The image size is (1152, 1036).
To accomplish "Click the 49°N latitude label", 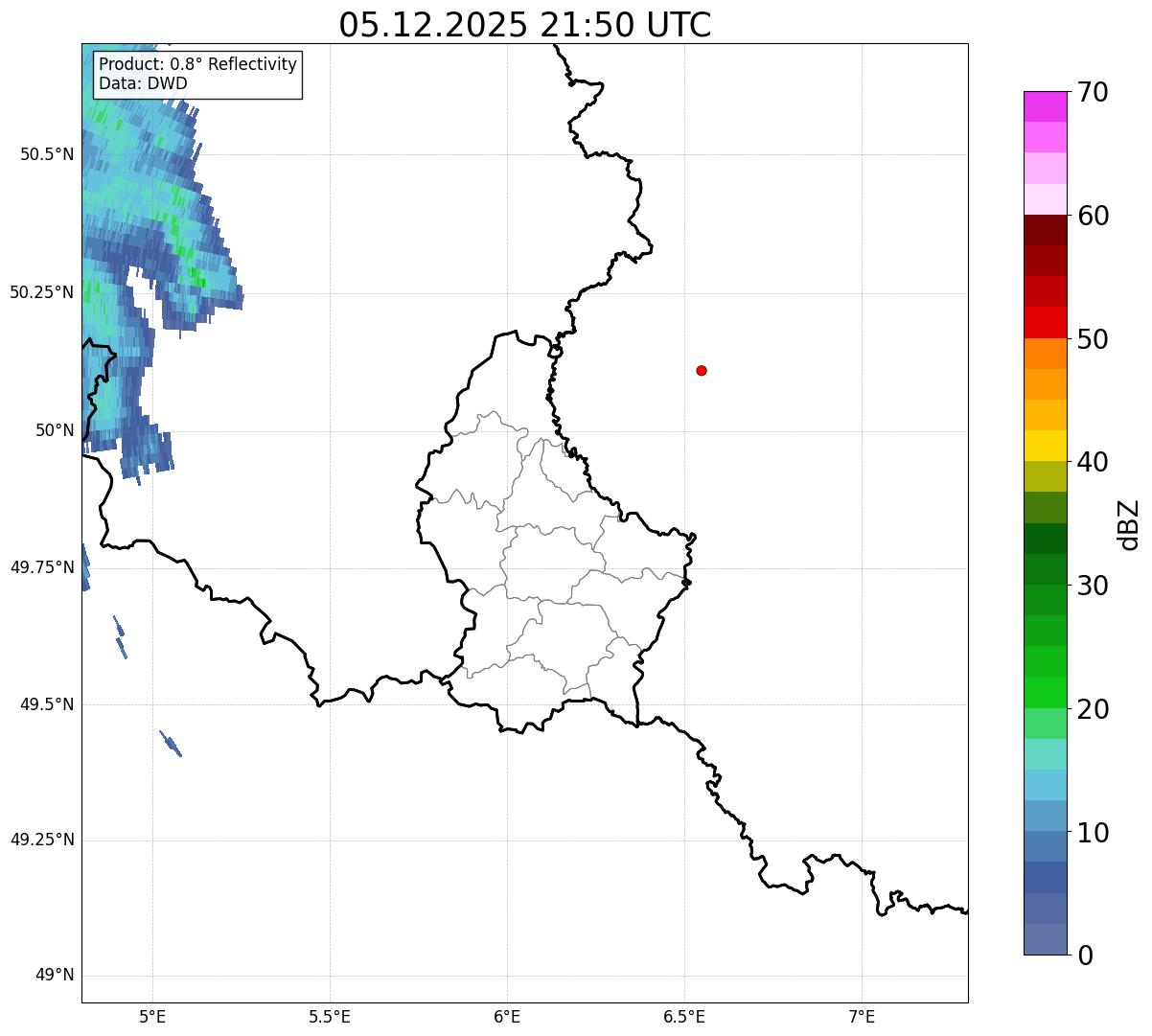I will (56, 976).
